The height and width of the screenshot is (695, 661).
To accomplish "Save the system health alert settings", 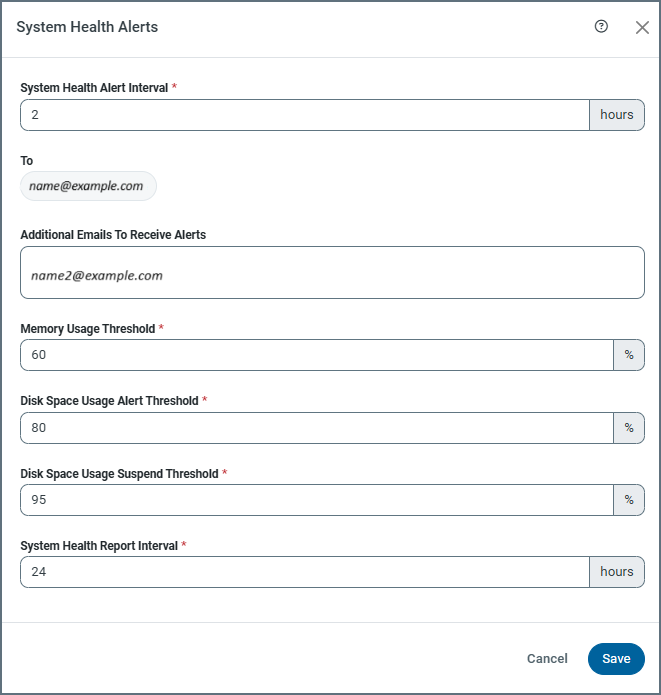I will click(616, 659).
